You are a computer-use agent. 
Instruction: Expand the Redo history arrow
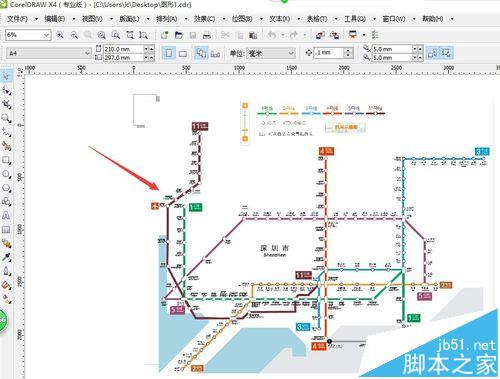point(304,35)
